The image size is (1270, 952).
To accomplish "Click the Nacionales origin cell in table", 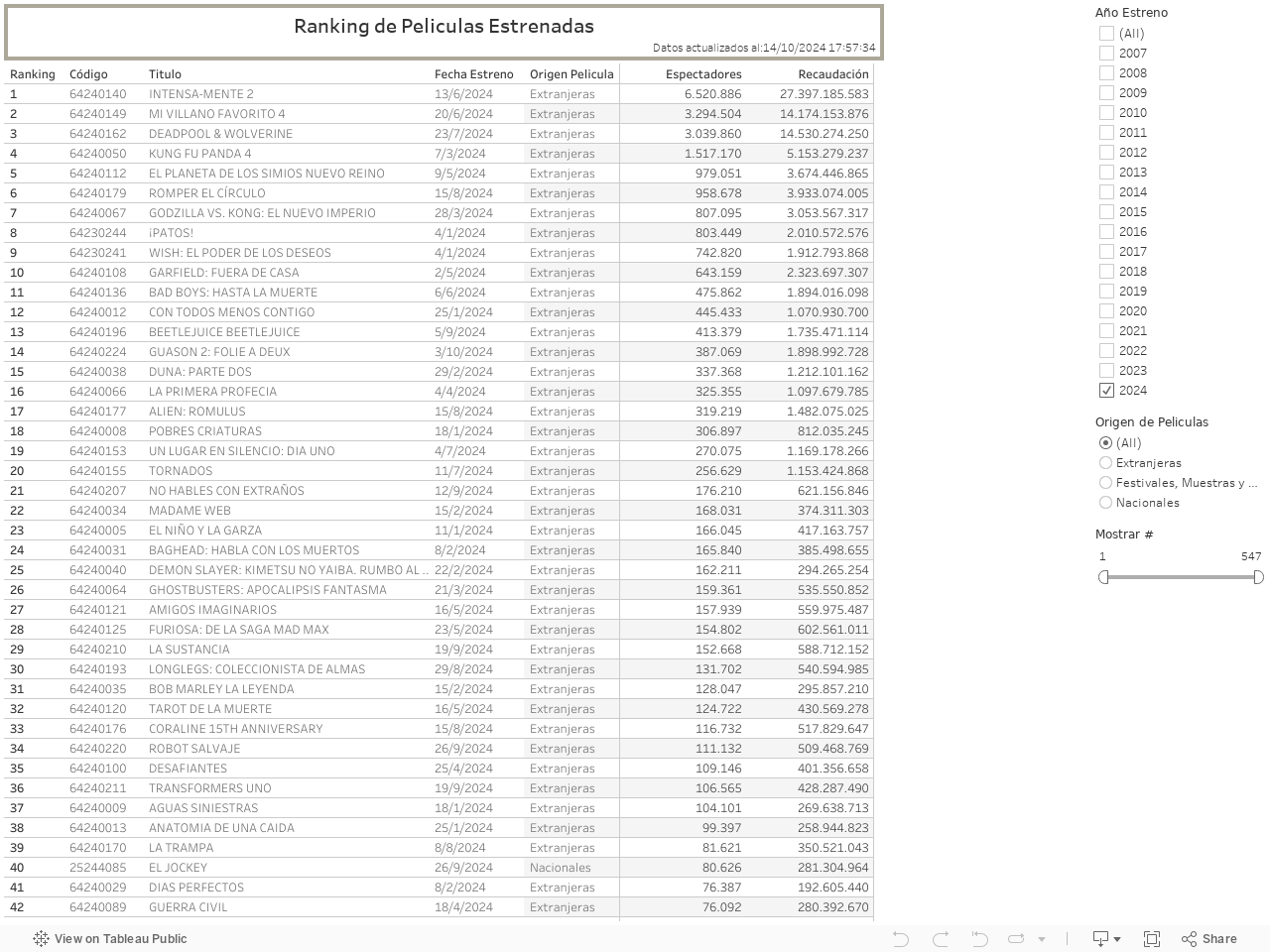I will coord(561,868).
